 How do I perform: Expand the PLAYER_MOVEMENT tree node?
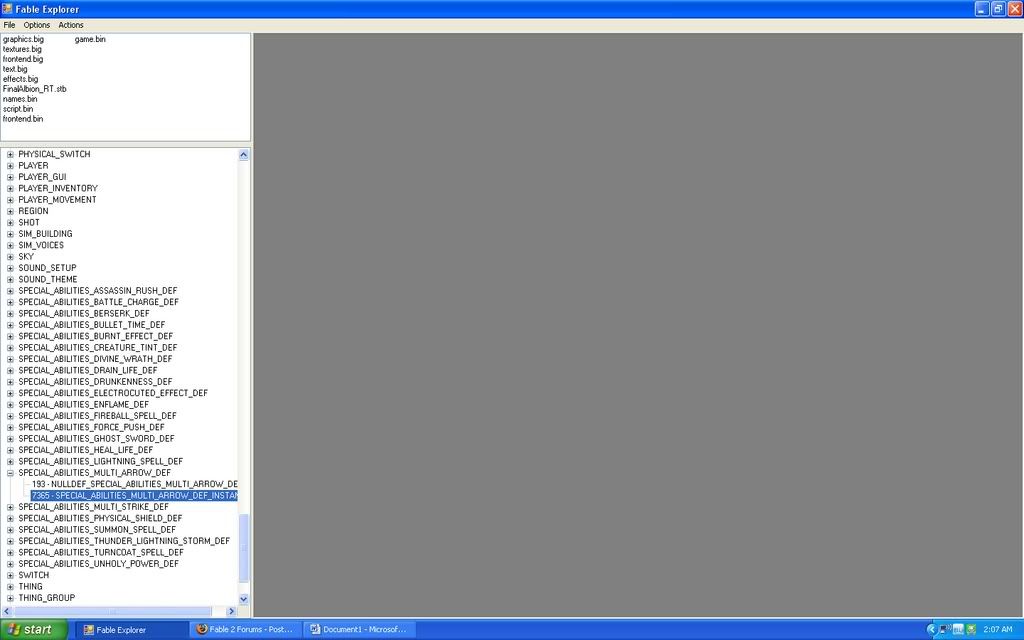point(10,200)
